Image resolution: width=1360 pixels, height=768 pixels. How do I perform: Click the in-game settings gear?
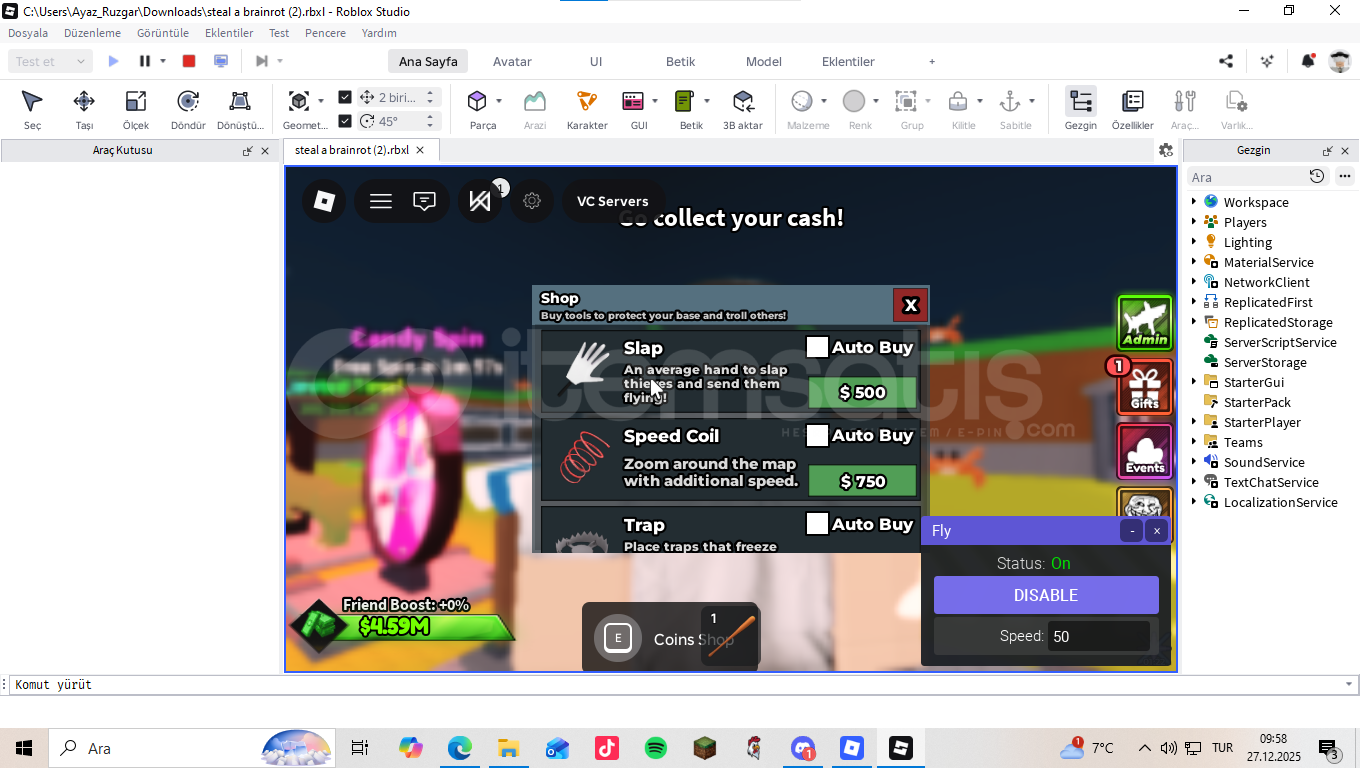[532, 201]
